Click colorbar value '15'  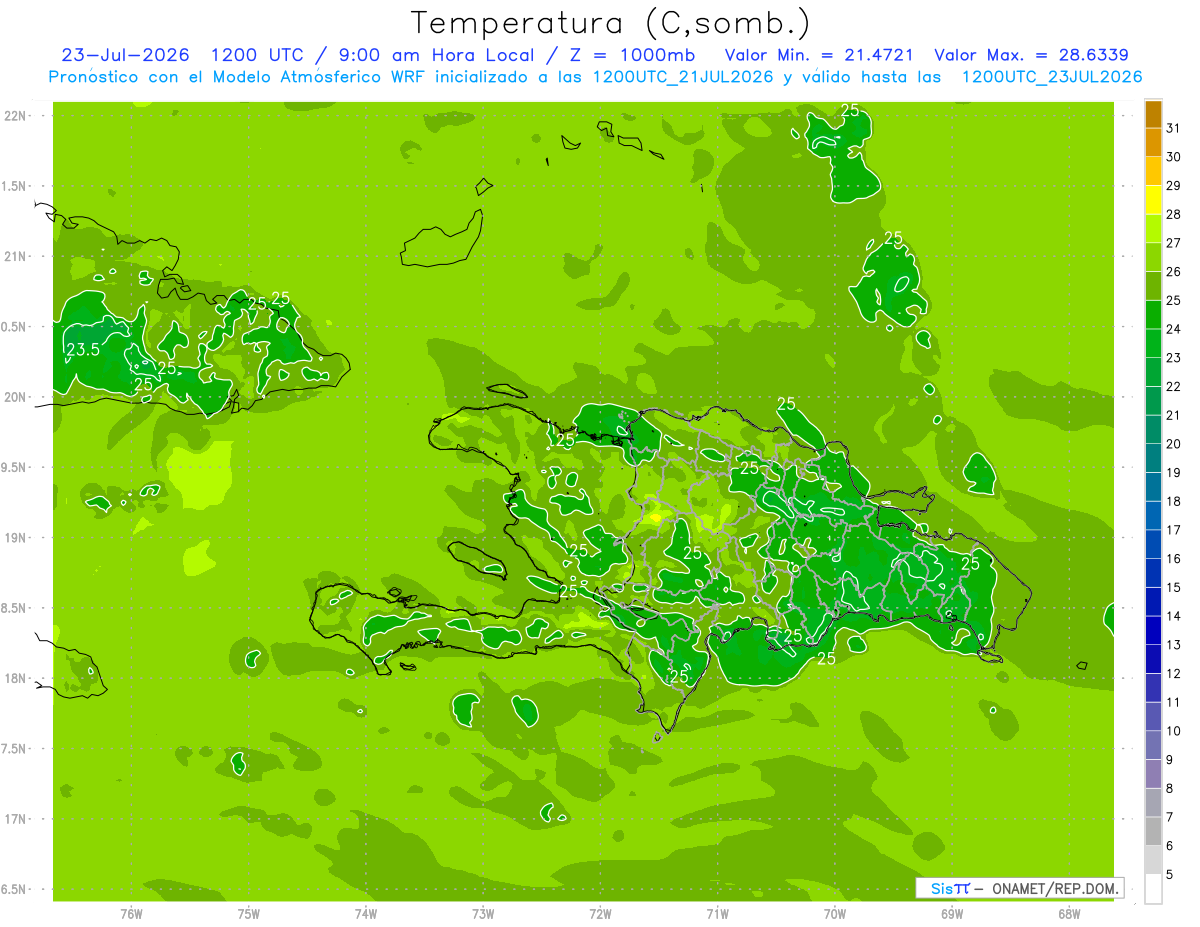tap(1173, 587)
